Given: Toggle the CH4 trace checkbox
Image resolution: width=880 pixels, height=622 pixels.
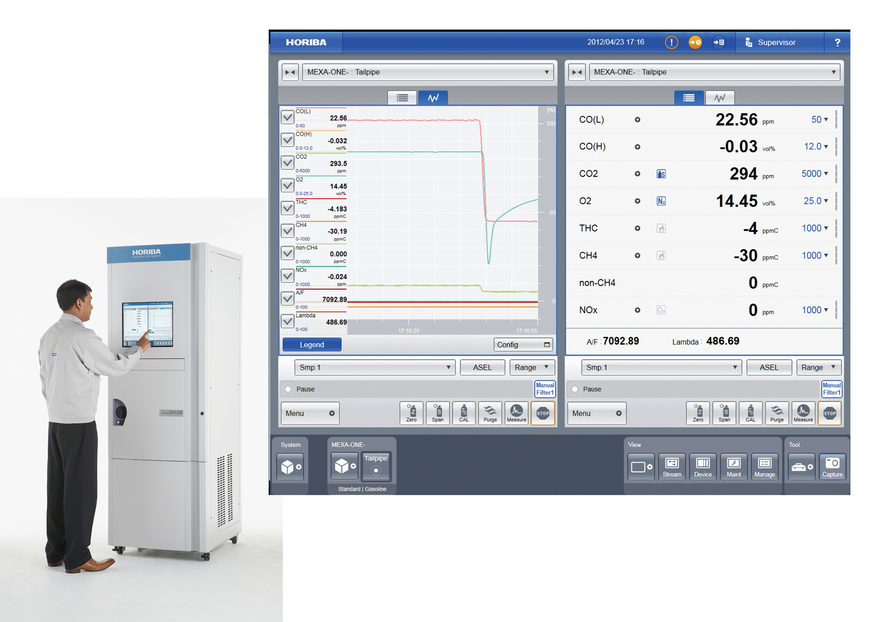Looking at the screenshot, I should tap(287, 231).
